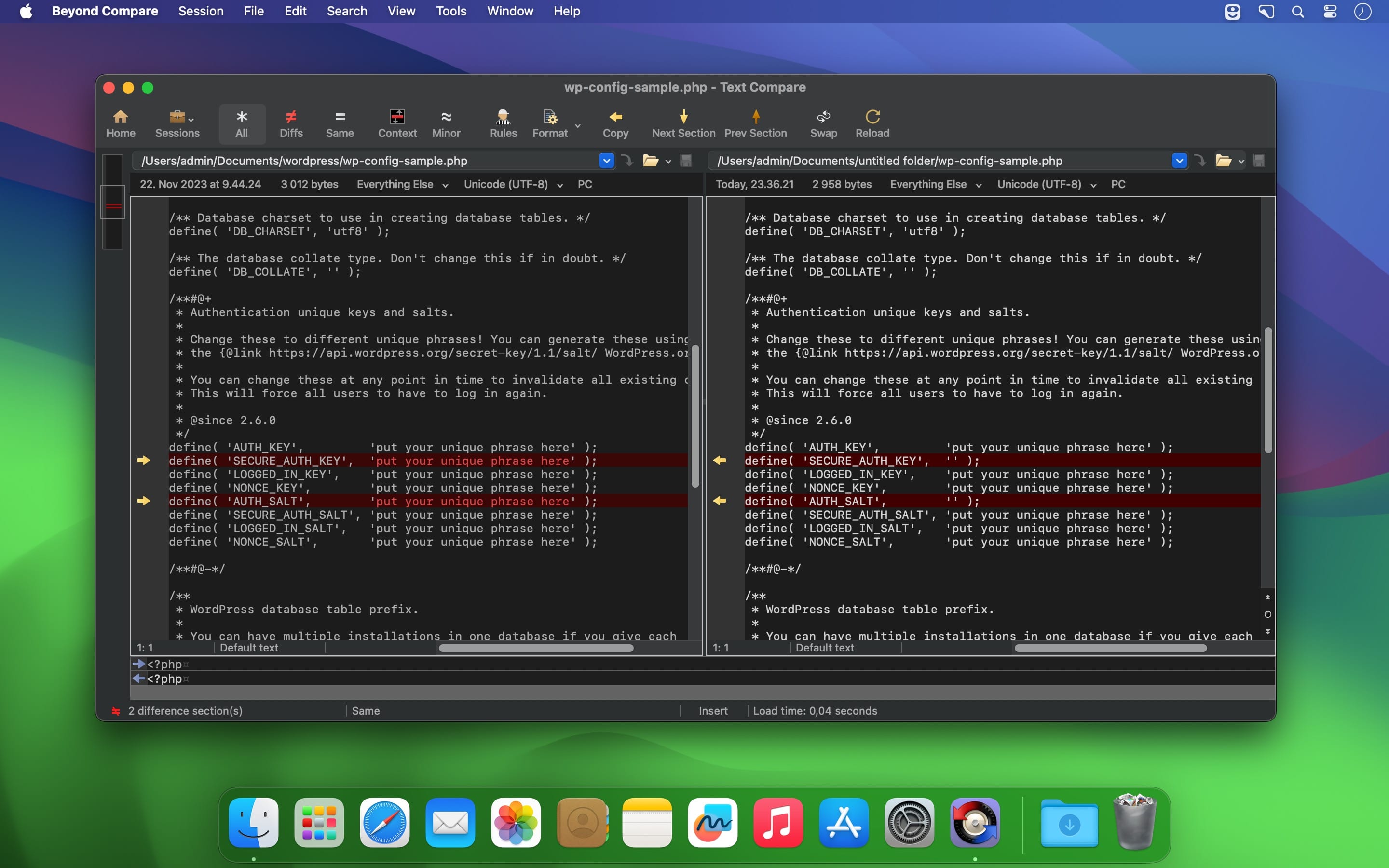Click the '2 difference section(s)' status text

click(x=185, y=711)
